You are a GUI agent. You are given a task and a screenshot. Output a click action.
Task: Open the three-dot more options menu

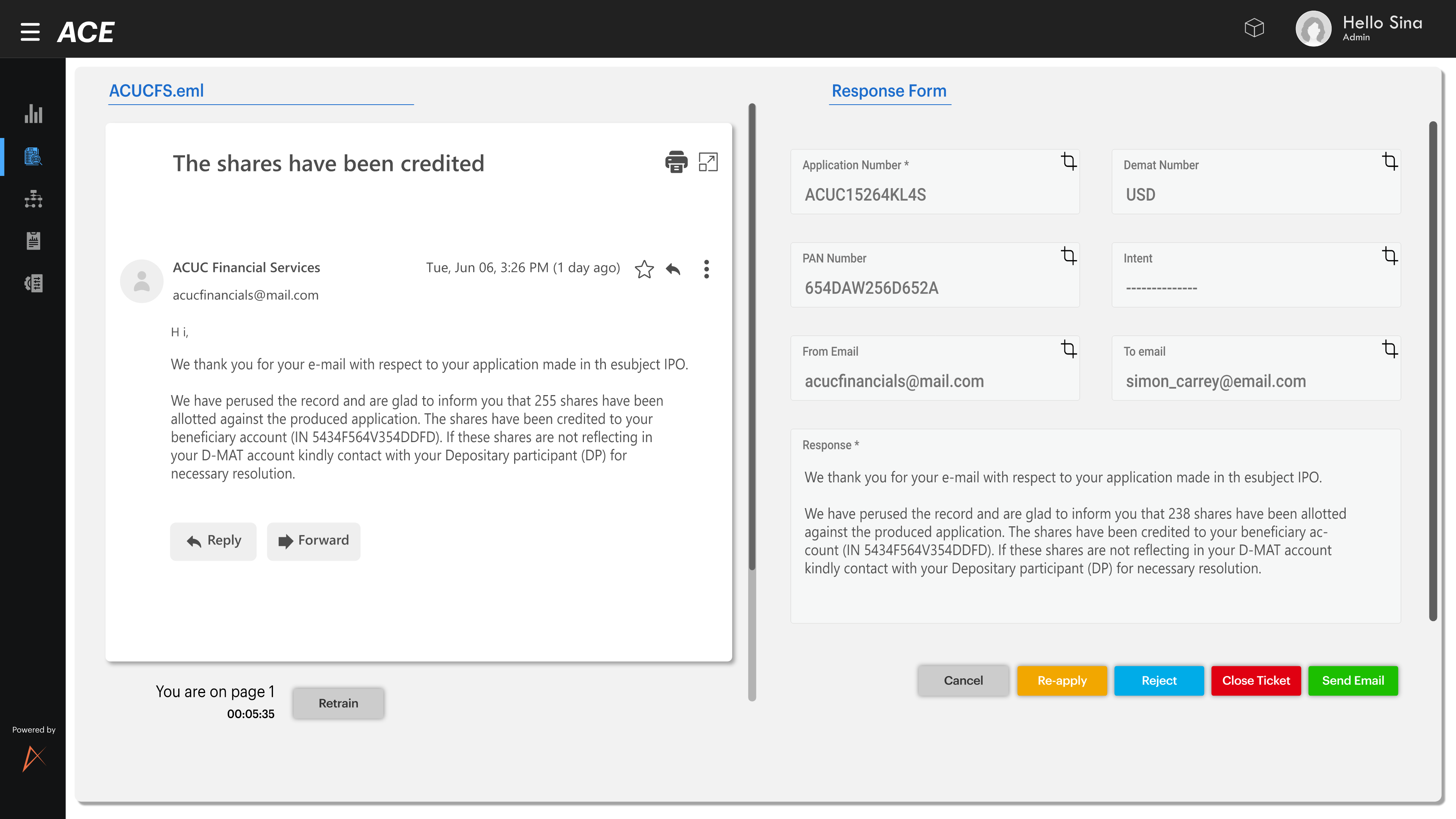(706, 269)
